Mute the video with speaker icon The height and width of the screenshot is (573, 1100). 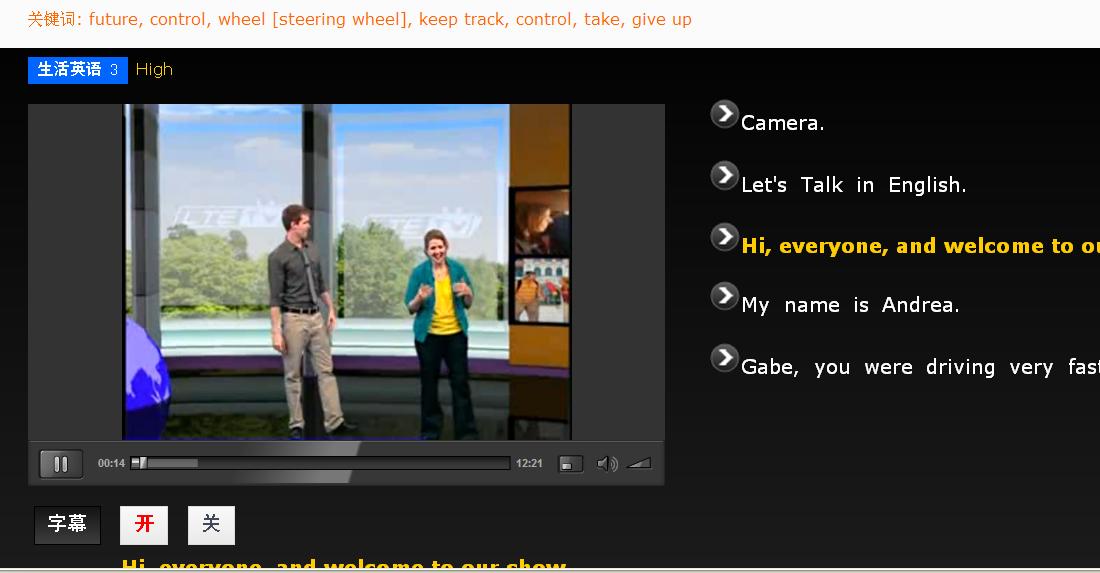pos(605,464)
